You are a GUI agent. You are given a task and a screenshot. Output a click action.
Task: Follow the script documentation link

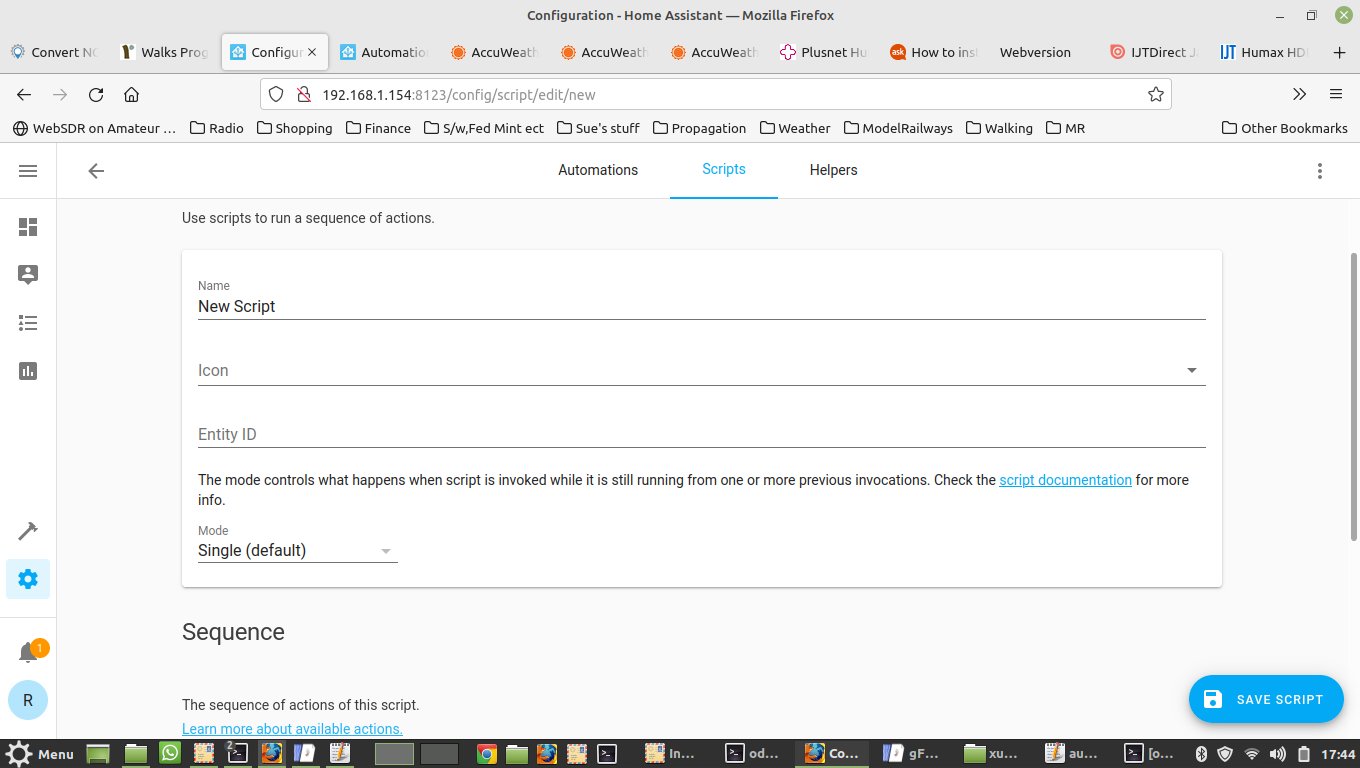pos(1065,479)
